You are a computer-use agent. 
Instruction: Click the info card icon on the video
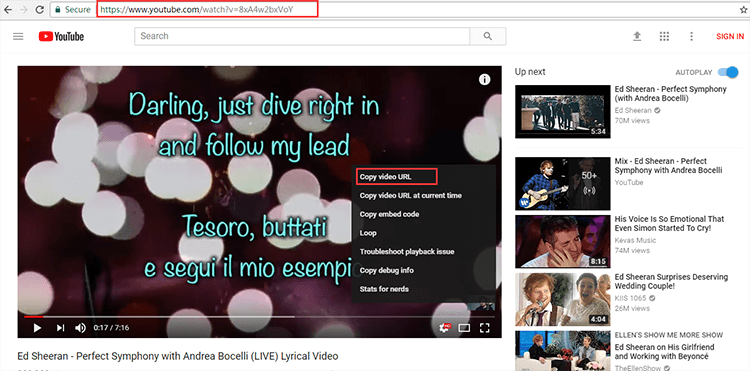485,79
